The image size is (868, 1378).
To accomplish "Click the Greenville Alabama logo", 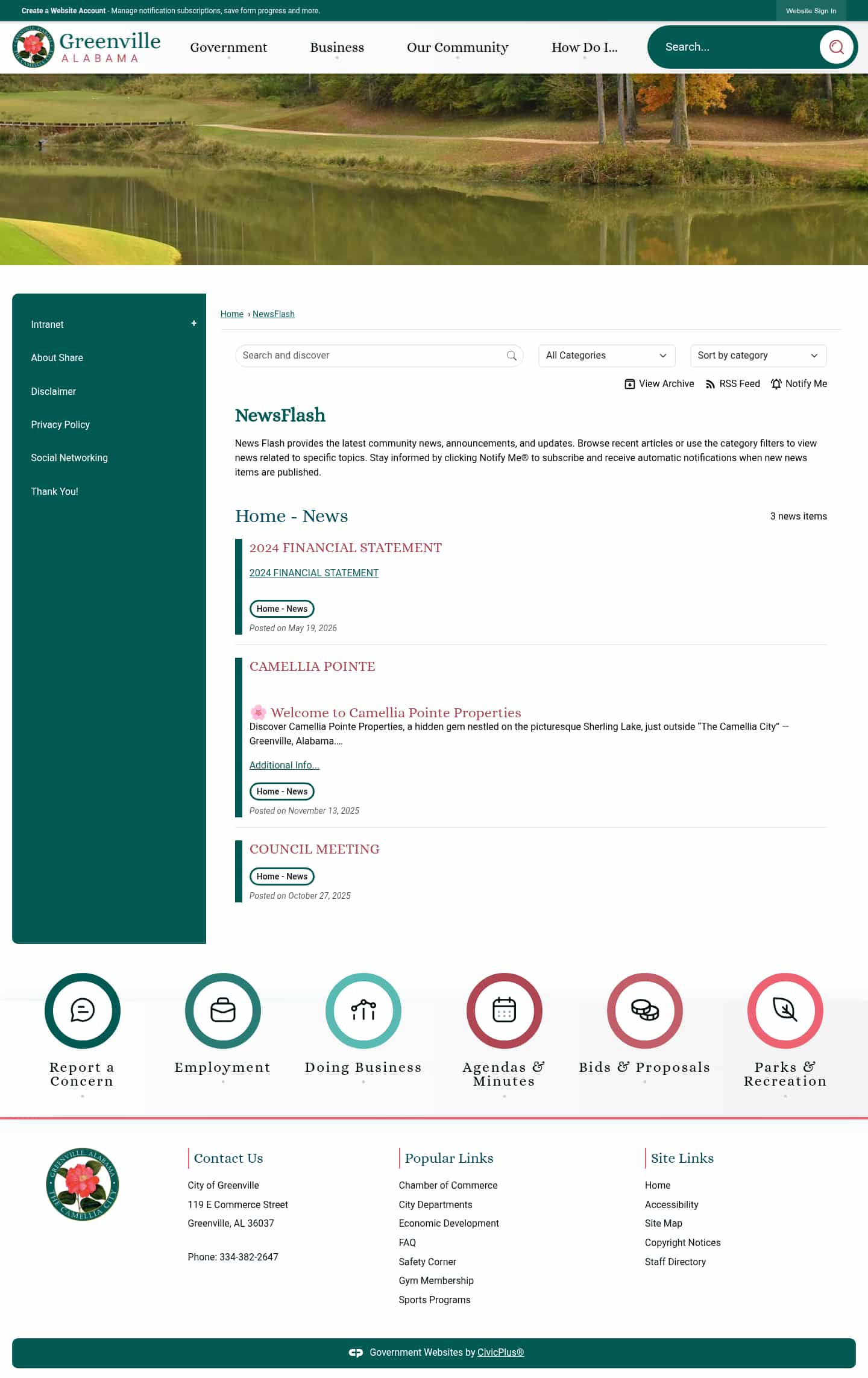I will tap(87, 47).
